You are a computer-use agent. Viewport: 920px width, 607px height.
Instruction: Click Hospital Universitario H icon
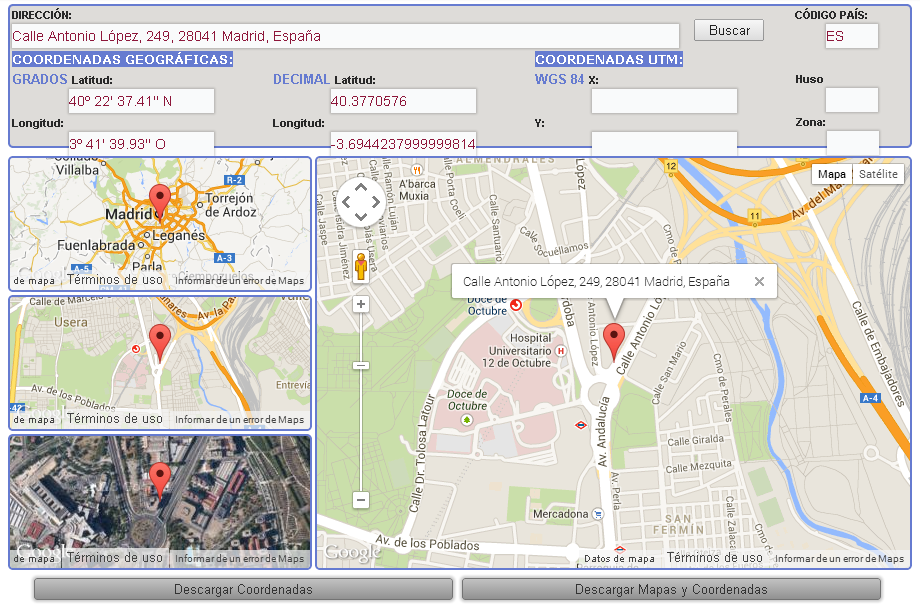coord(560,351)
